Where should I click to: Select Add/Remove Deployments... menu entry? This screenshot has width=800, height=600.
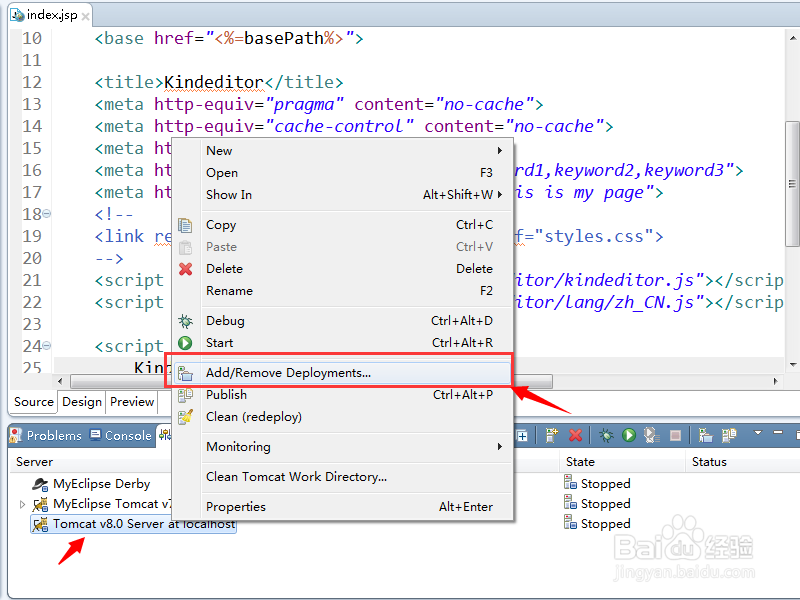coord(342,372)
